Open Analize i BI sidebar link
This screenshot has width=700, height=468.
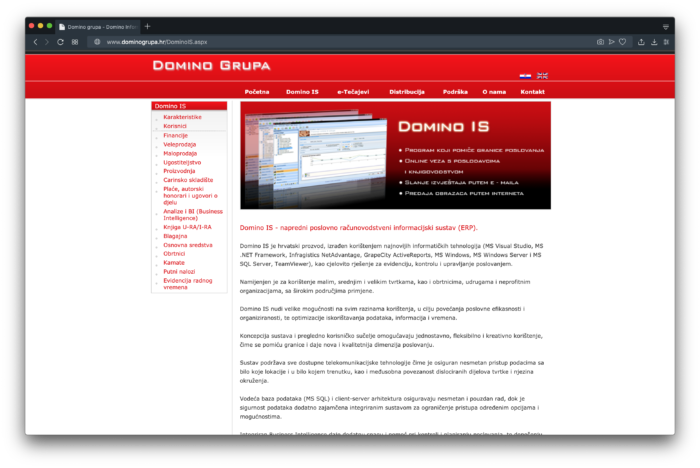pos(193,215)
